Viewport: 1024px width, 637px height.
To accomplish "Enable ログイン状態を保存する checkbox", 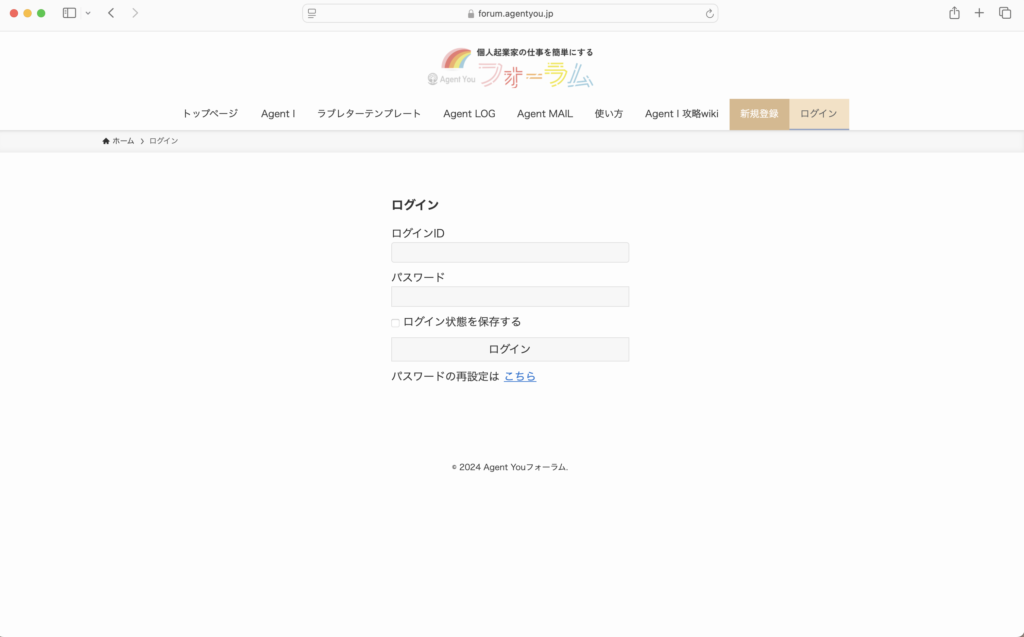I will click(395, 322).
